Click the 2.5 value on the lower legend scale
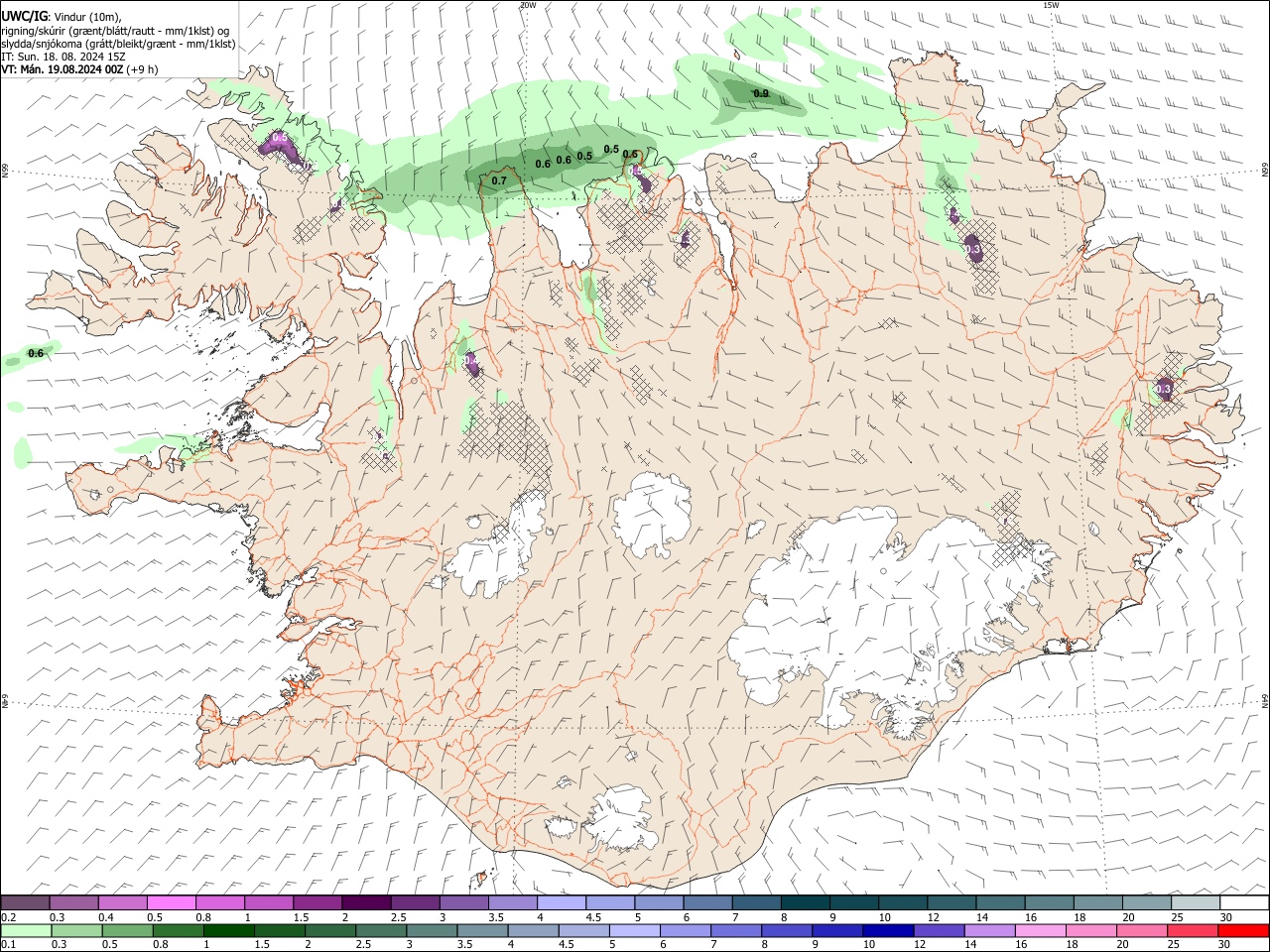This screenshot has width=1270, height=952. tap(364, 944)
